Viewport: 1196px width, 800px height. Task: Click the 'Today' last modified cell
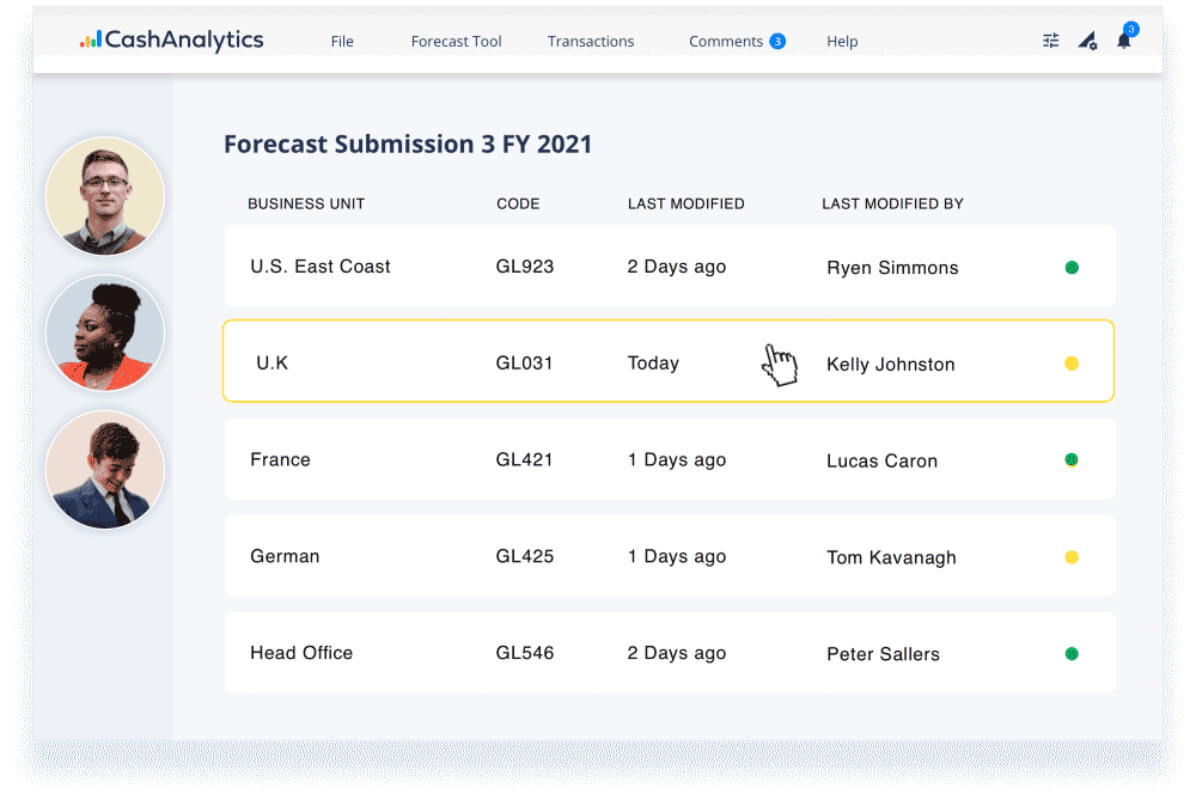(x=653, y=363)
